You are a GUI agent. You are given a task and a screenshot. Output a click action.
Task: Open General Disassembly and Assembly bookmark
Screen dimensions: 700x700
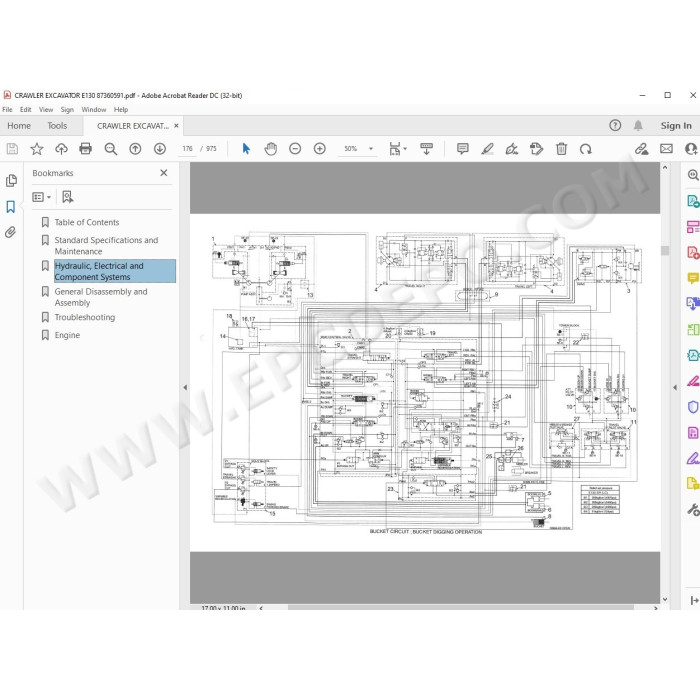(101, 297)
